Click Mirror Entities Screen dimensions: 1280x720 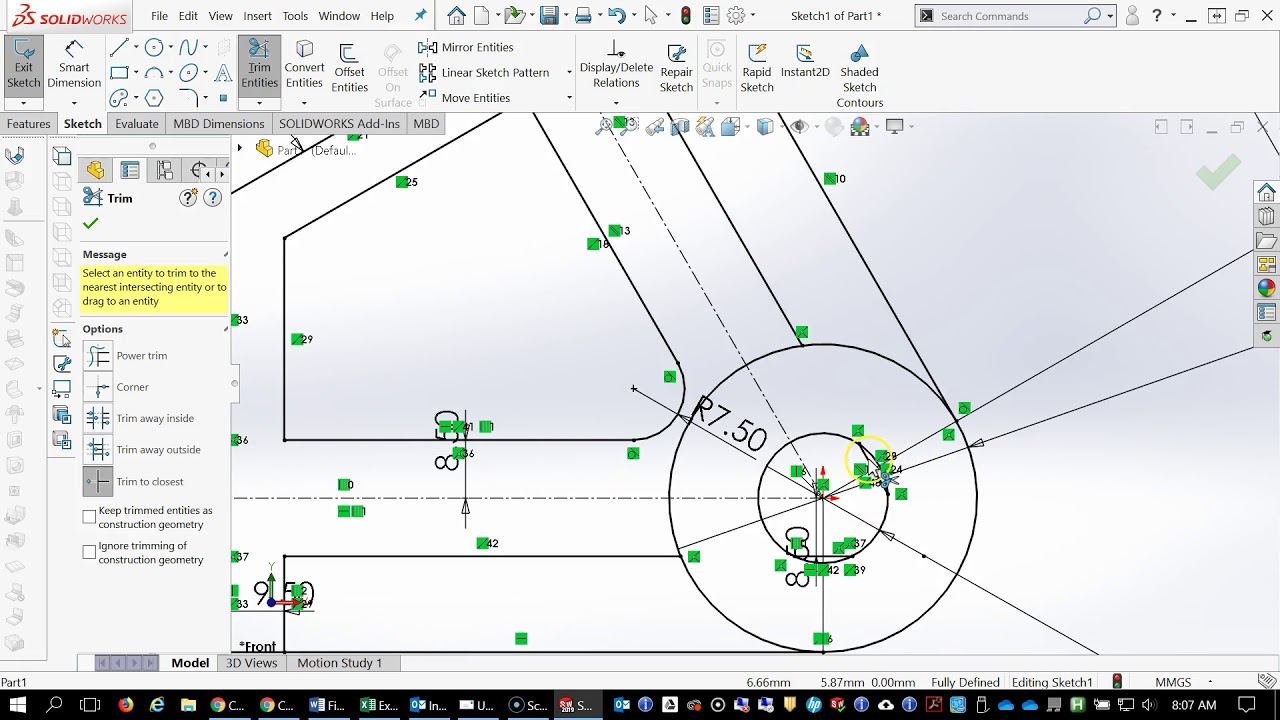pos(466,47)
